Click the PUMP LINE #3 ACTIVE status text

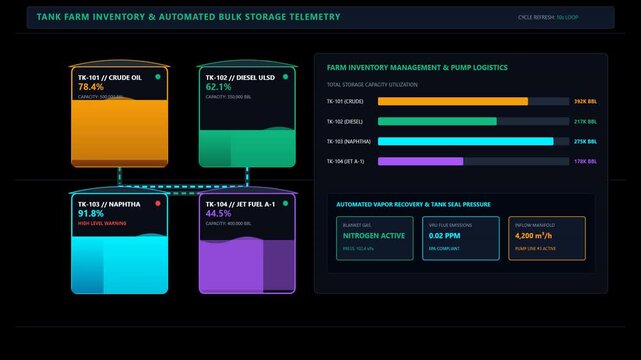(x=535, y=248)
